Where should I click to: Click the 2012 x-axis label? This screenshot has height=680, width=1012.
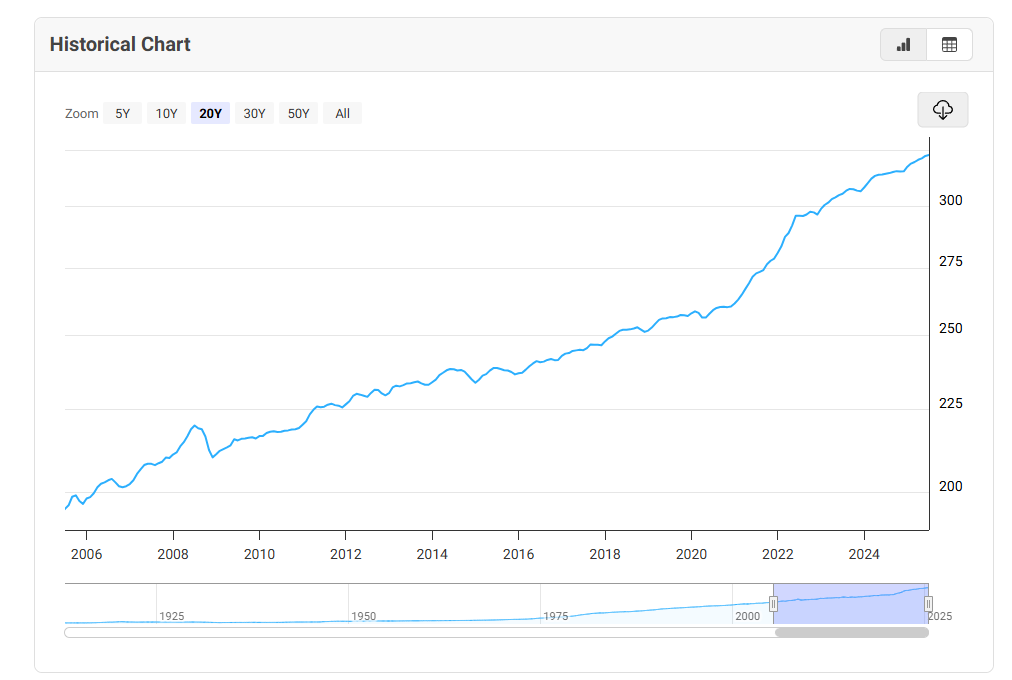pyautogui.click(x=346, y=554)
